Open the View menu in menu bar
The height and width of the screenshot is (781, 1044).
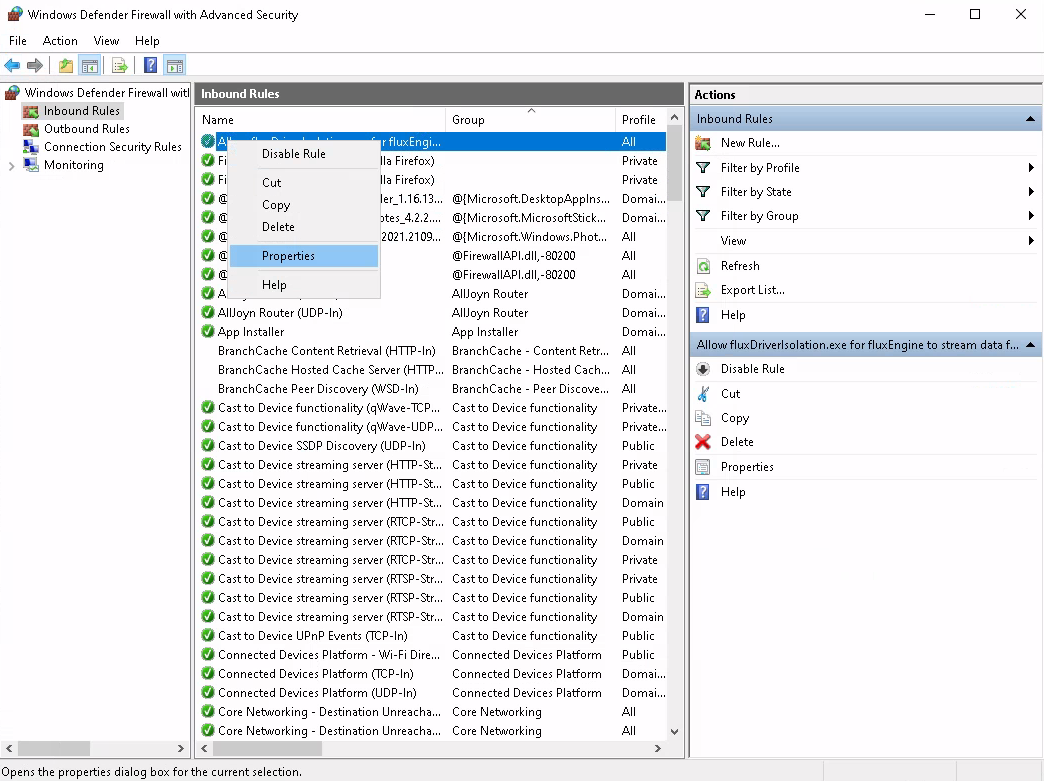(x=106, y=41)
